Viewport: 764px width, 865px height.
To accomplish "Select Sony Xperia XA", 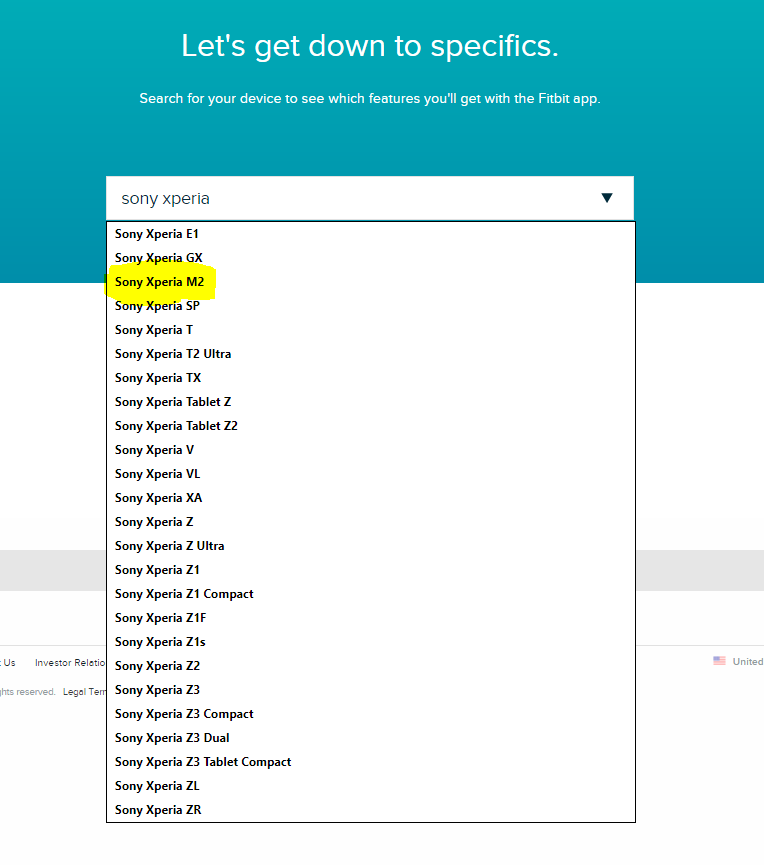I will [371, 498].
